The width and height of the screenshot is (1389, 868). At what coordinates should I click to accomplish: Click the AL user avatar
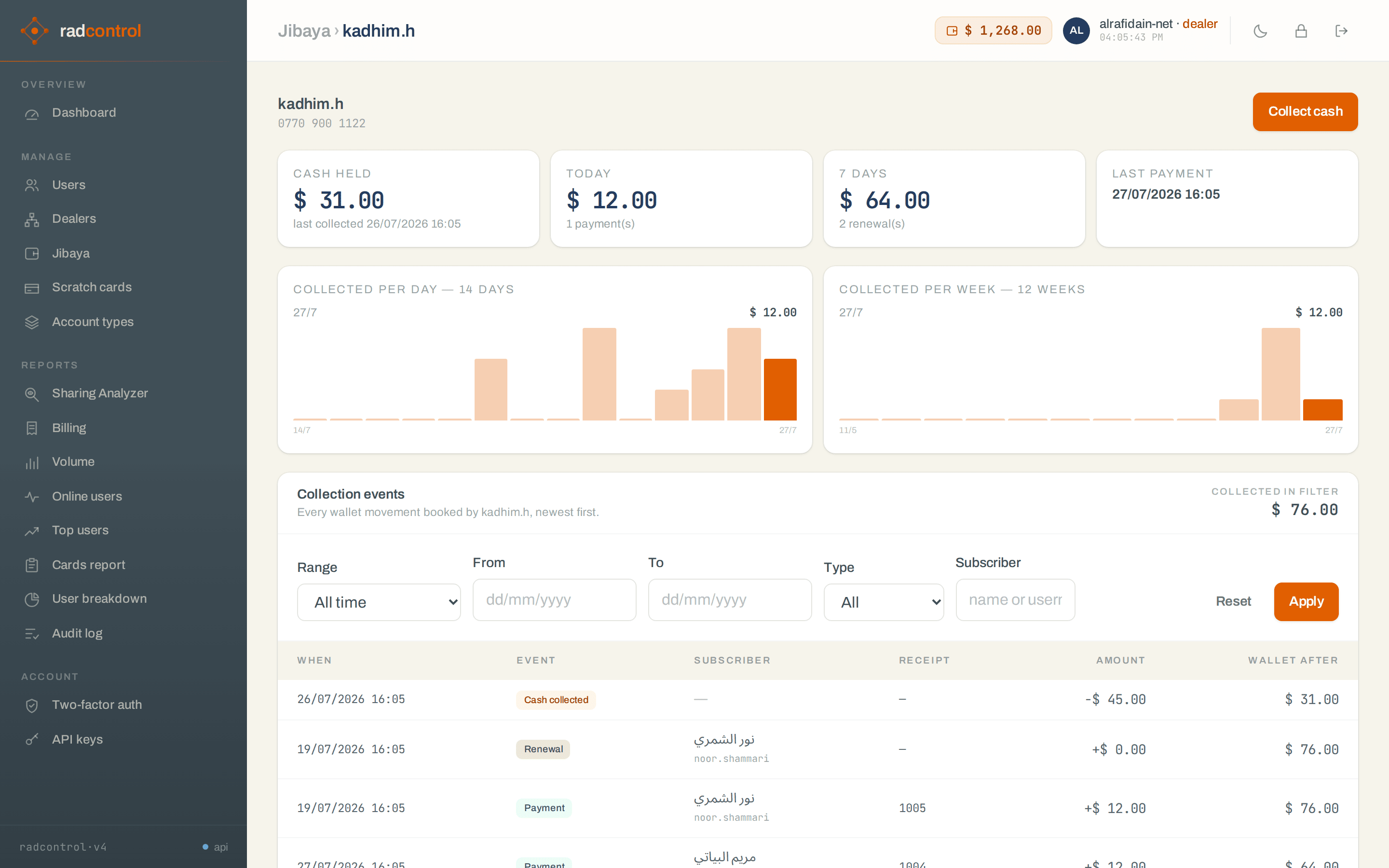tap(1076, 30)
